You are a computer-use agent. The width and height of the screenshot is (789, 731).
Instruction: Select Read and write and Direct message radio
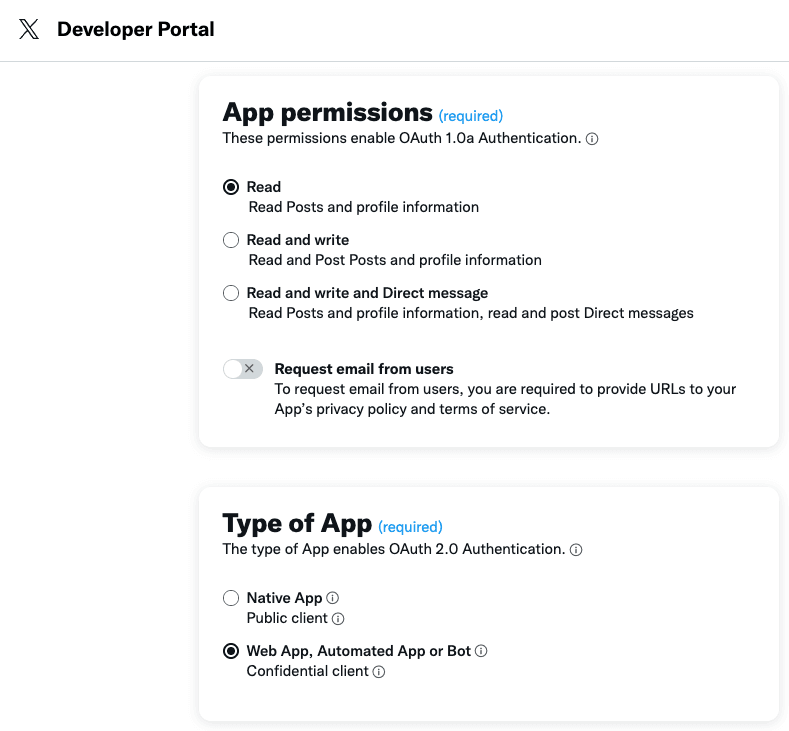tap(231, 293)
